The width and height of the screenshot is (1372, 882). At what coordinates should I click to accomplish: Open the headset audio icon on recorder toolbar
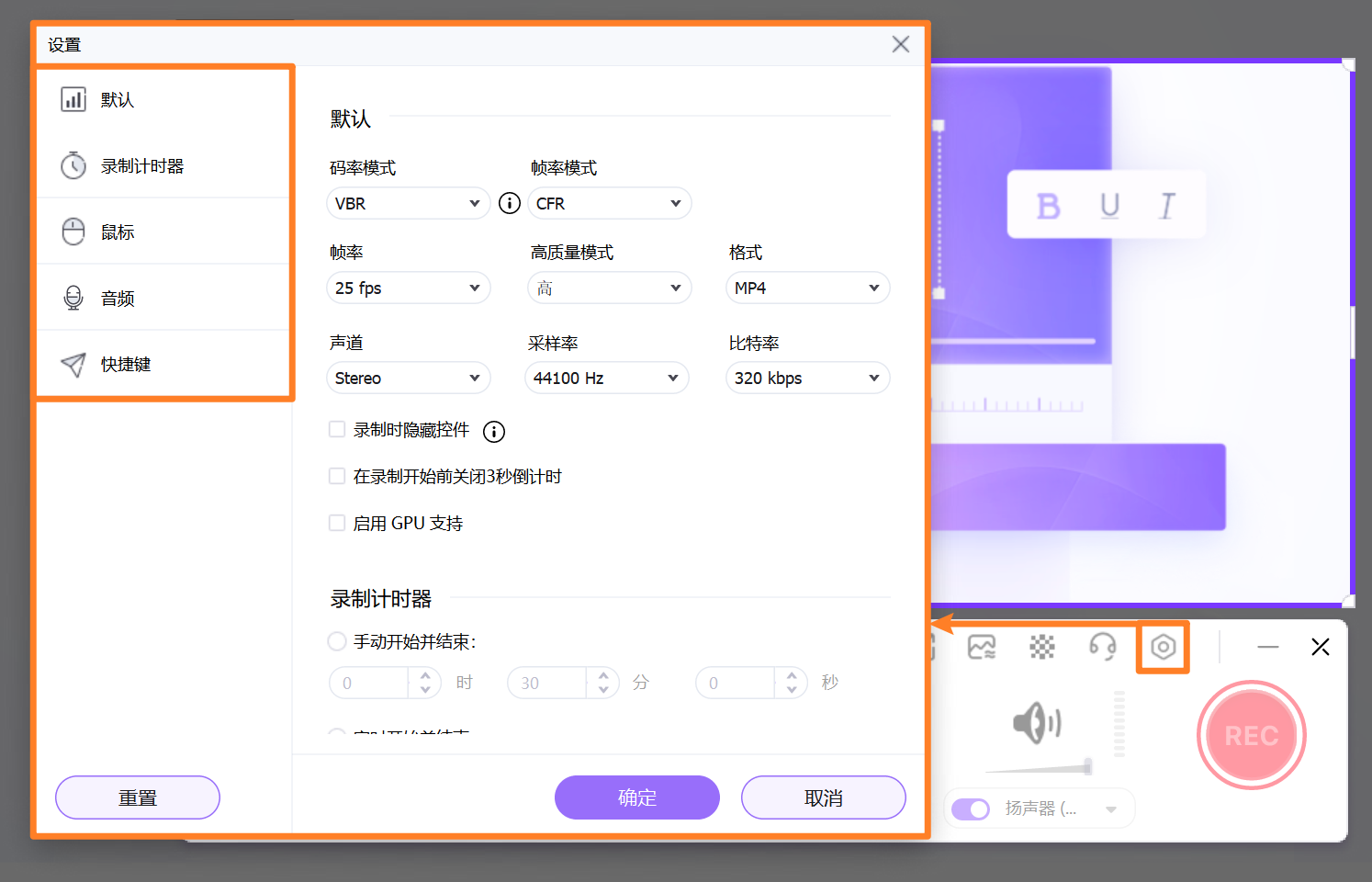coord(1103,647)
